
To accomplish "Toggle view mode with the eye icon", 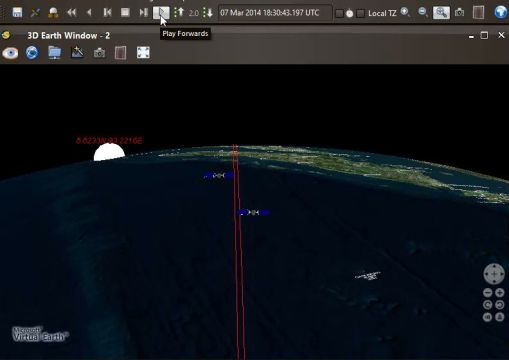I will 10,53.
